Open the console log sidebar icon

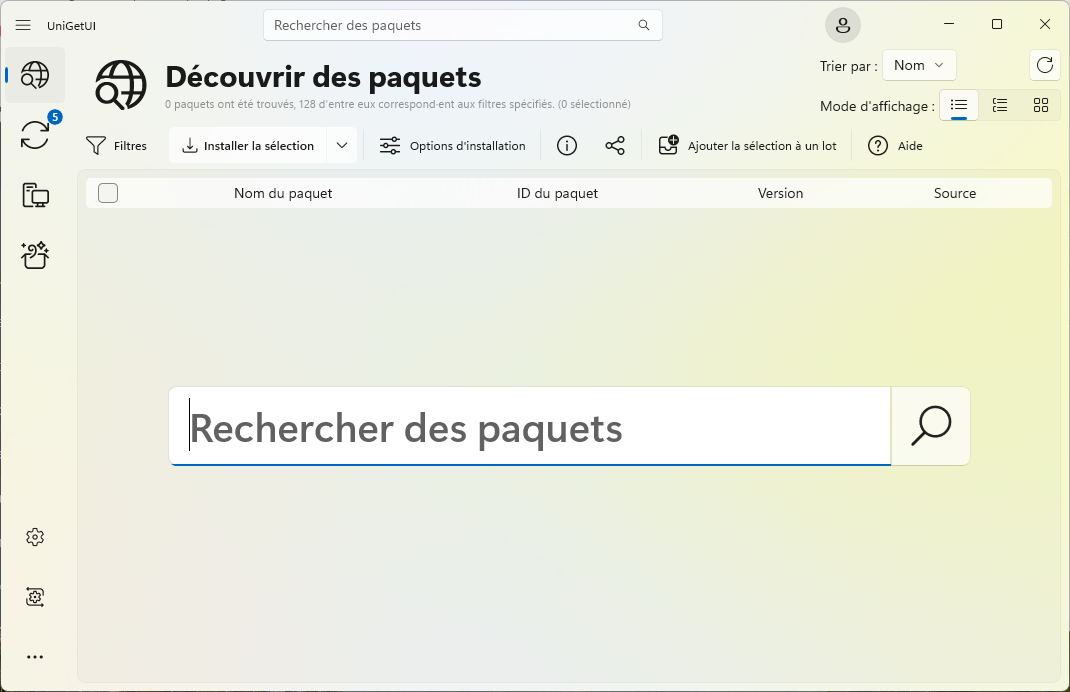click(35, 596)
